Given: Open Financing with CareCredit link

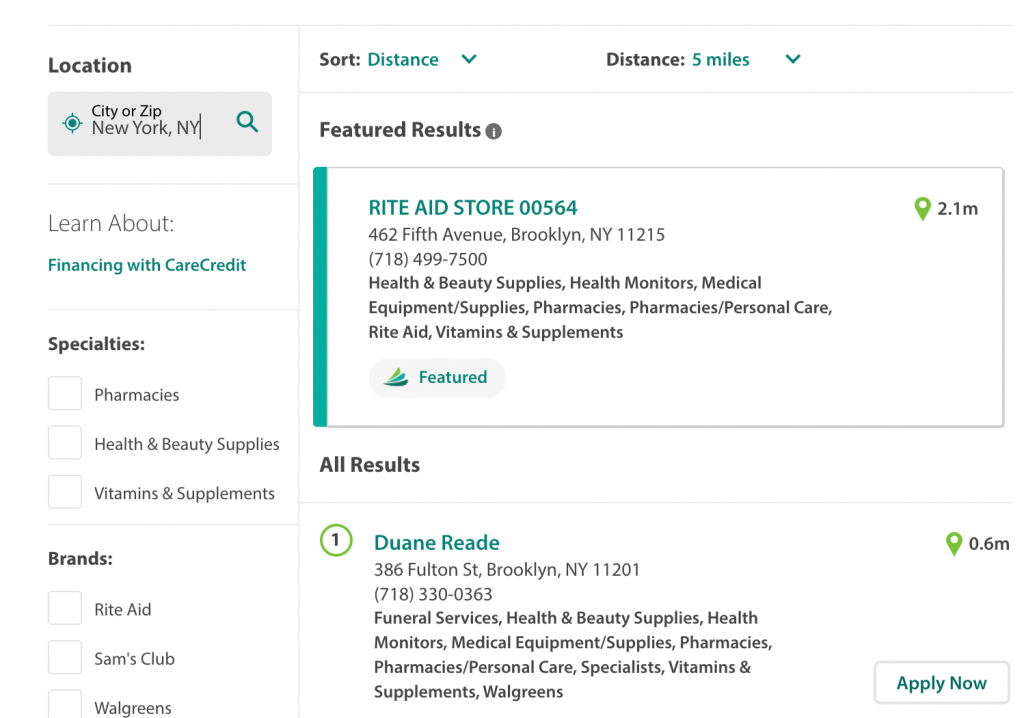Looking at the screenshot, I should [147, 265].
